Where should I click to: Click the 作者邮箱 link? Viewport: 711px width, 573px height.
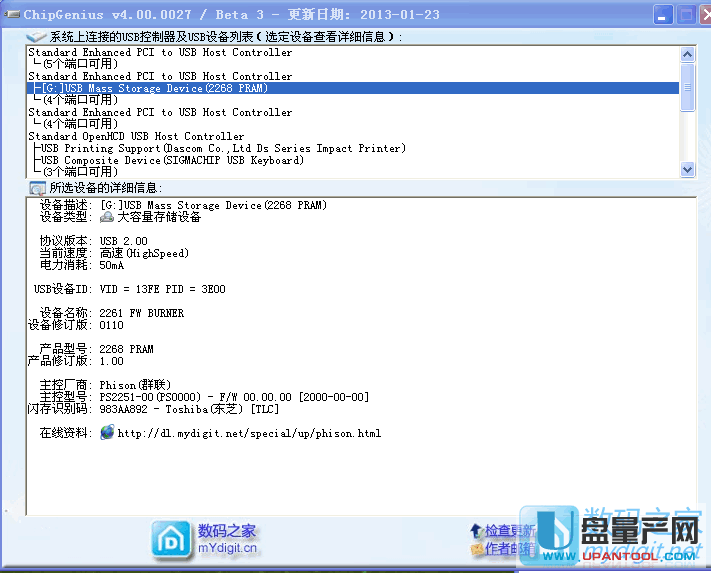click(510, 549)
